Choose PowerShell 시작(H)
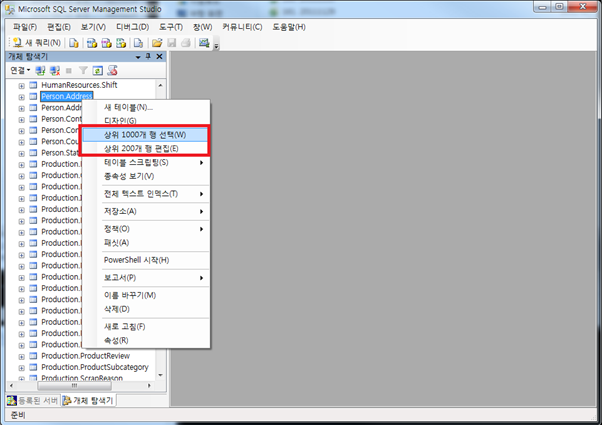Viewport: 602px width, 425px height. pyautogui.click(x=146, y=260)
